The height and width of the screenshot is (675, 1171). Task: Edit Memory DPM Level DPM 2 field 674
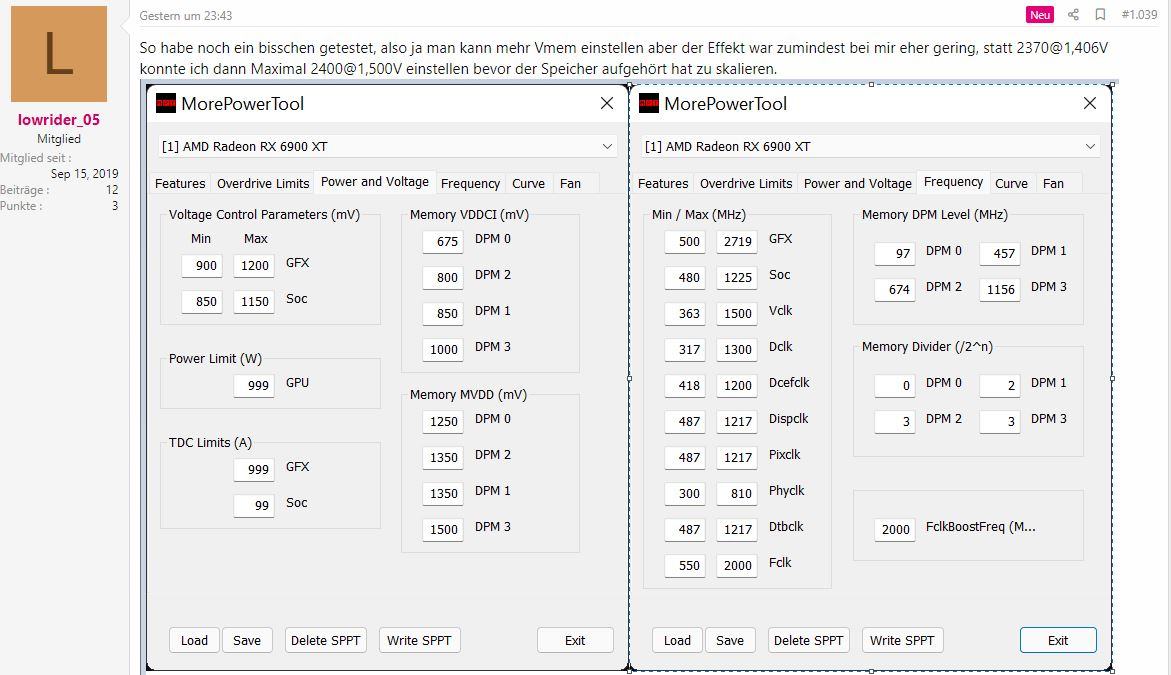click(895, 290)
